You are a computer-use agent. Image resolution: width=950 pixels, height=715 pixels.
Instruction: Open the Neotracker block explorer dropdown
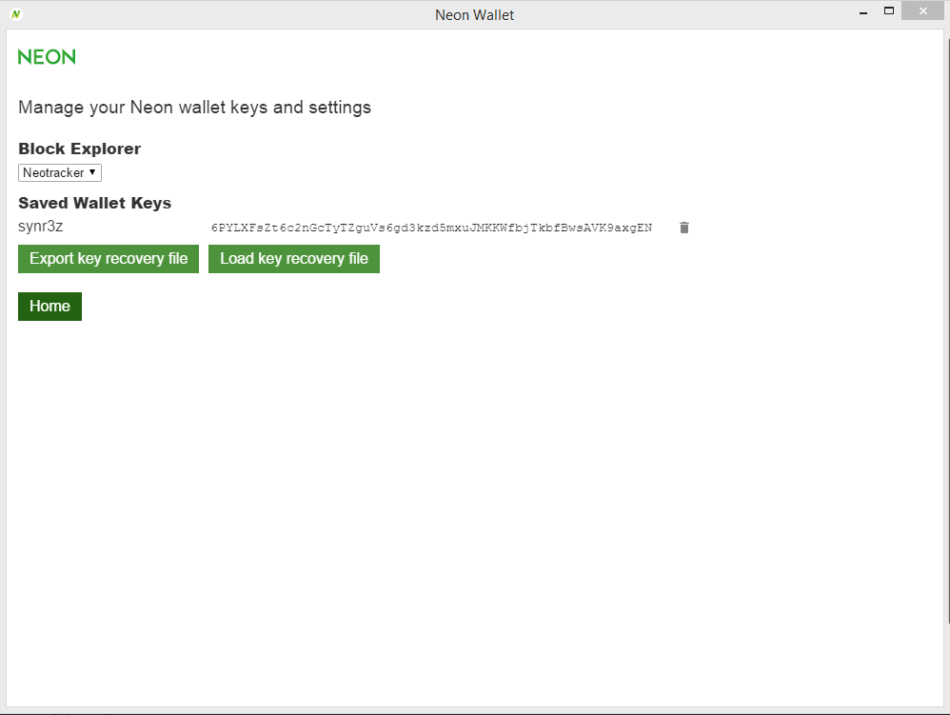(60, 173)
